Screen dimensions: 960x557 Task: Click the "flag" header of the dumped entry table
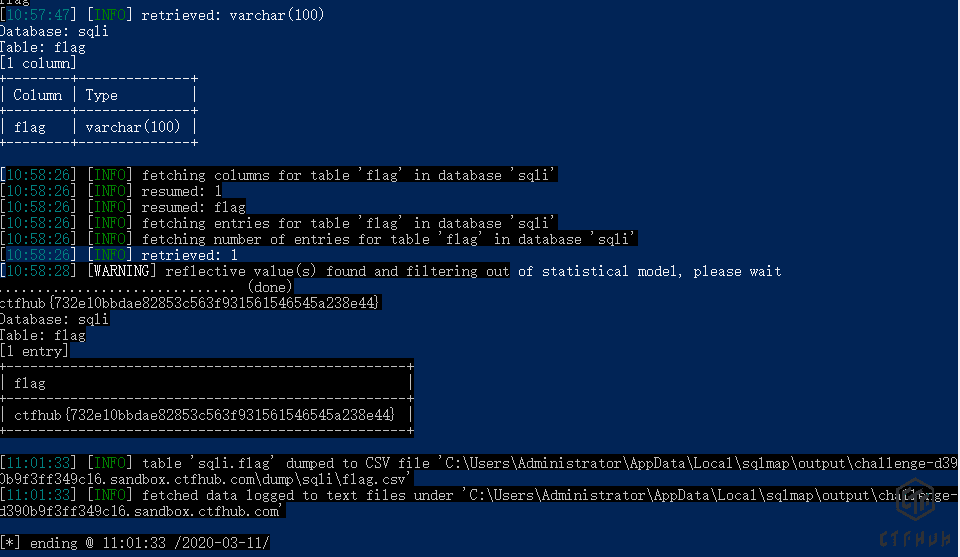pos(30,383)
